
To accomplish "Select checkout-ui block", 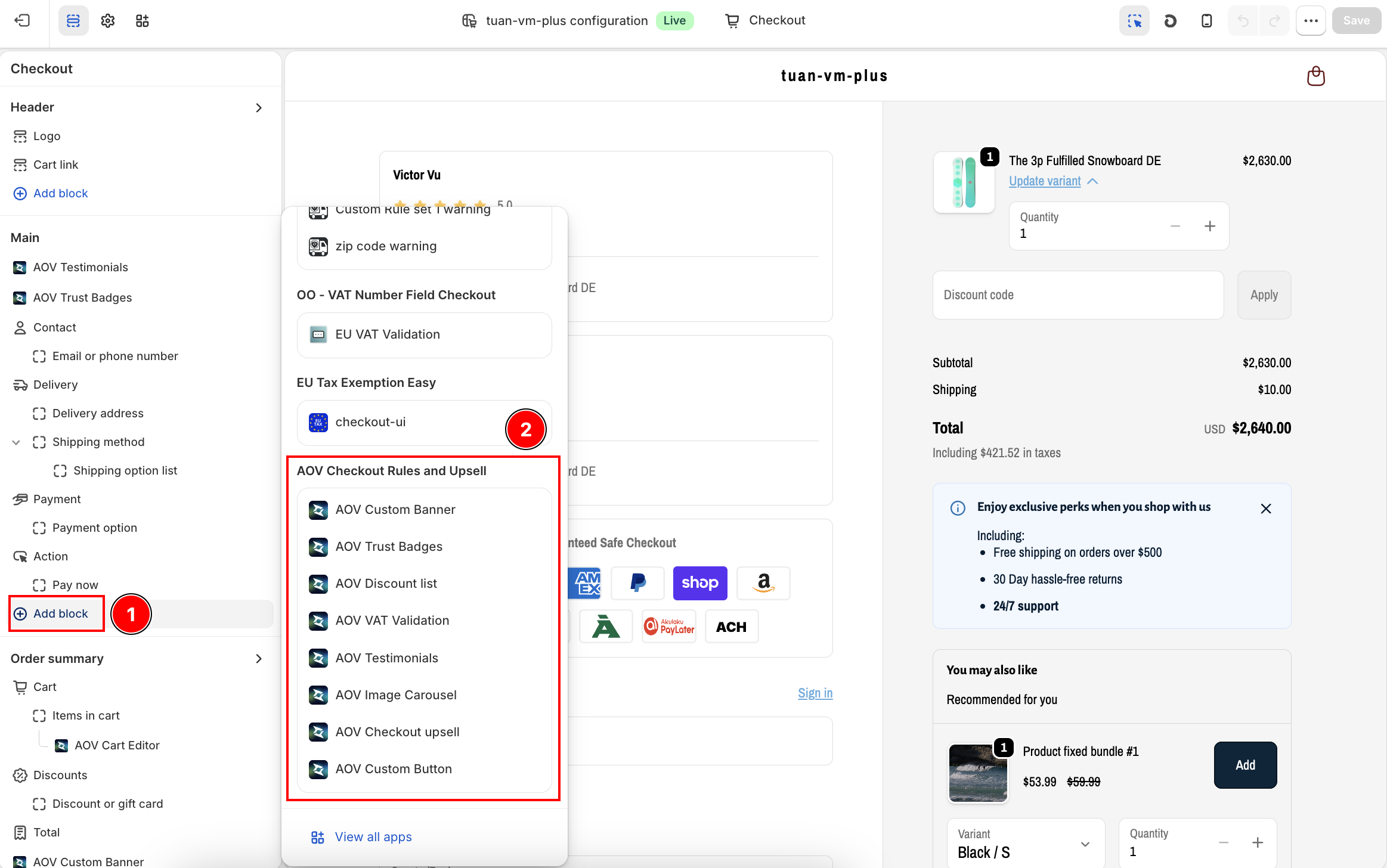I will pos(424,422).
